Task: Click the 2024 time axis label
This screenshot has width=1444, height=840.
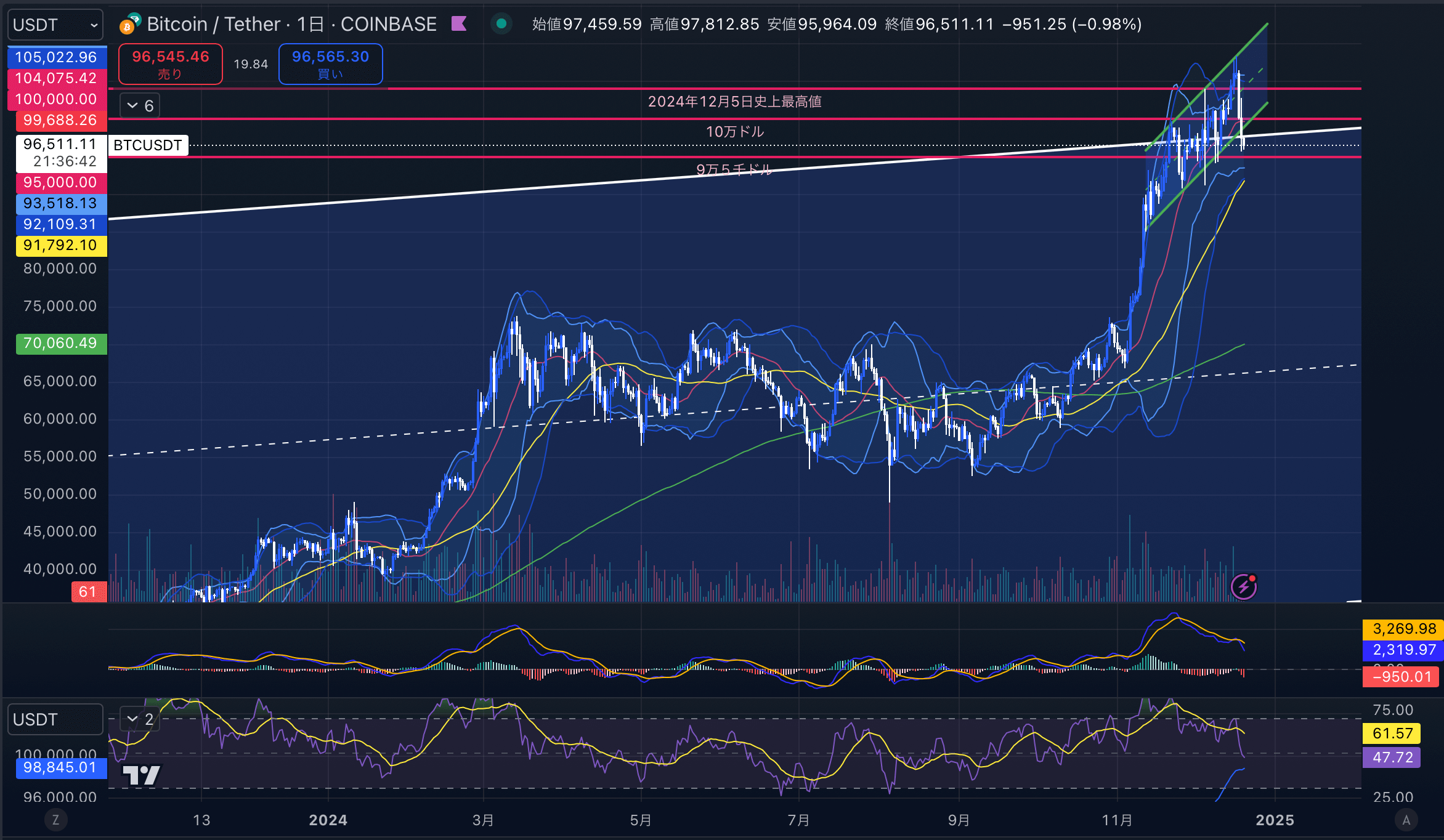Action: click(328, 820)
